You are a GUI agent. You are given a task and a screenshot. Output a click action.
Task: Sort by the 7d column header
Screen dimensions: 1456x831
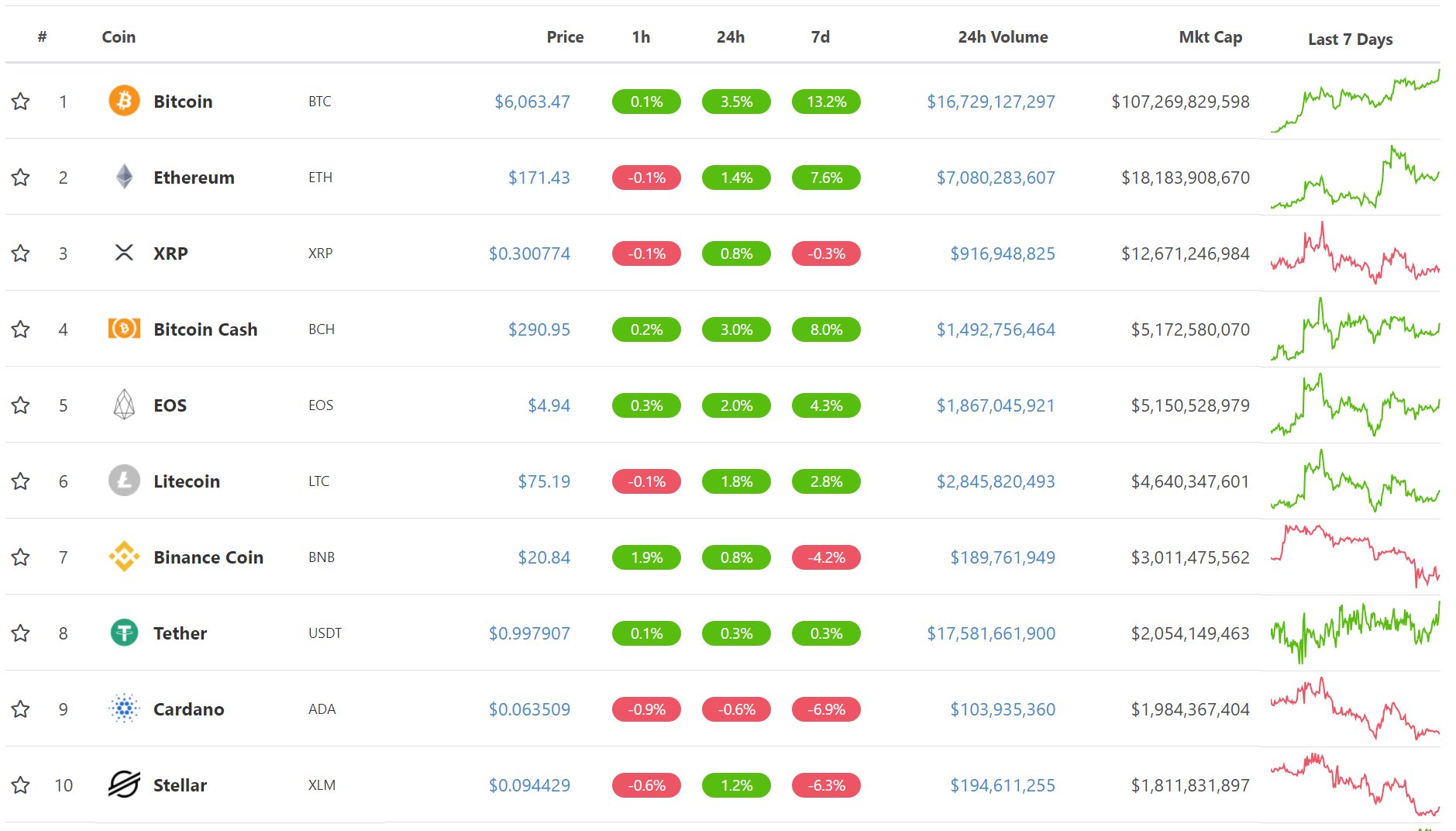coord(821,36)
